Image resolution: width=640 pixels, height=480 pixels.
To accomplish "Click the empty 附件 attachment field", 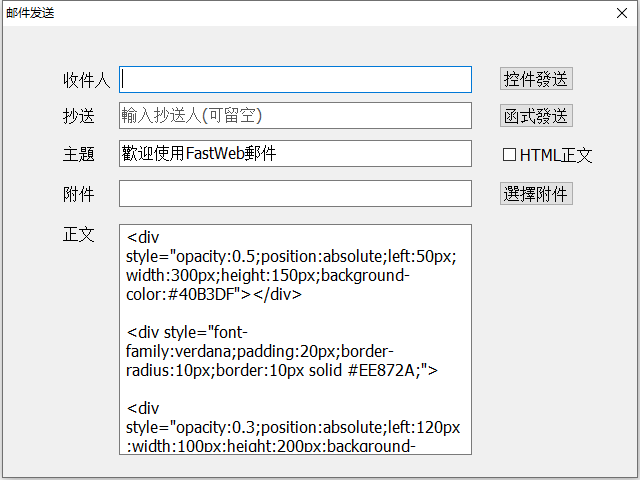I will (295, 193).
